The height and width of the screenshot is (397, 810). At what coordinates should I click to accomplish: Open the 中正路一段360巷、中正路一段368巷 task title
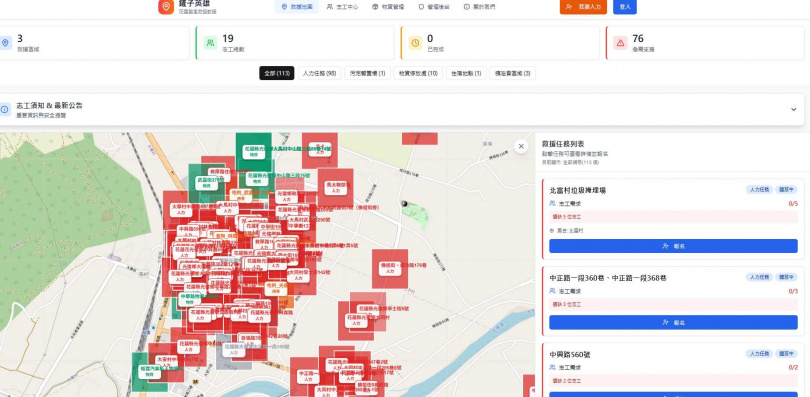coord(608,278)
